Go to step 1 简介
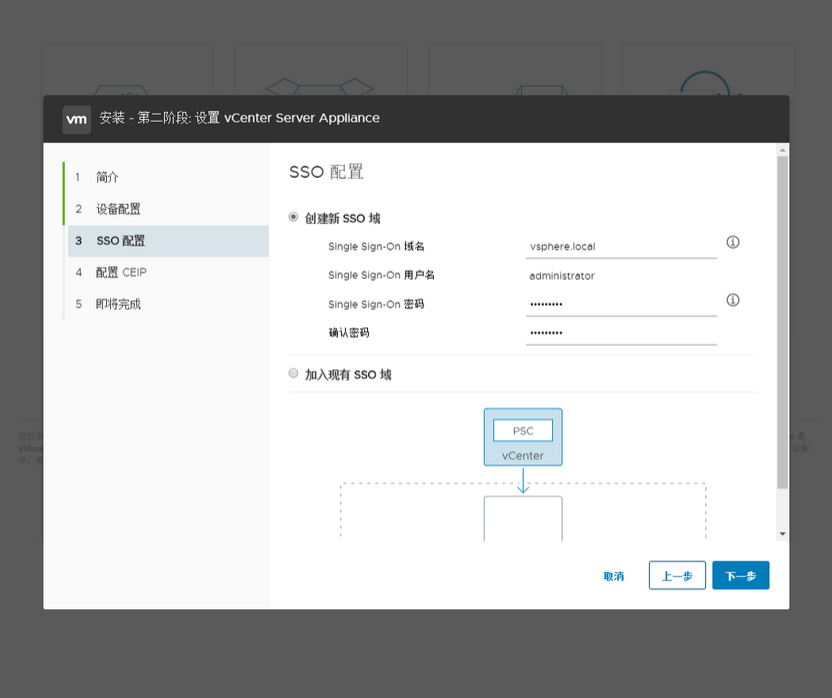 168,177
